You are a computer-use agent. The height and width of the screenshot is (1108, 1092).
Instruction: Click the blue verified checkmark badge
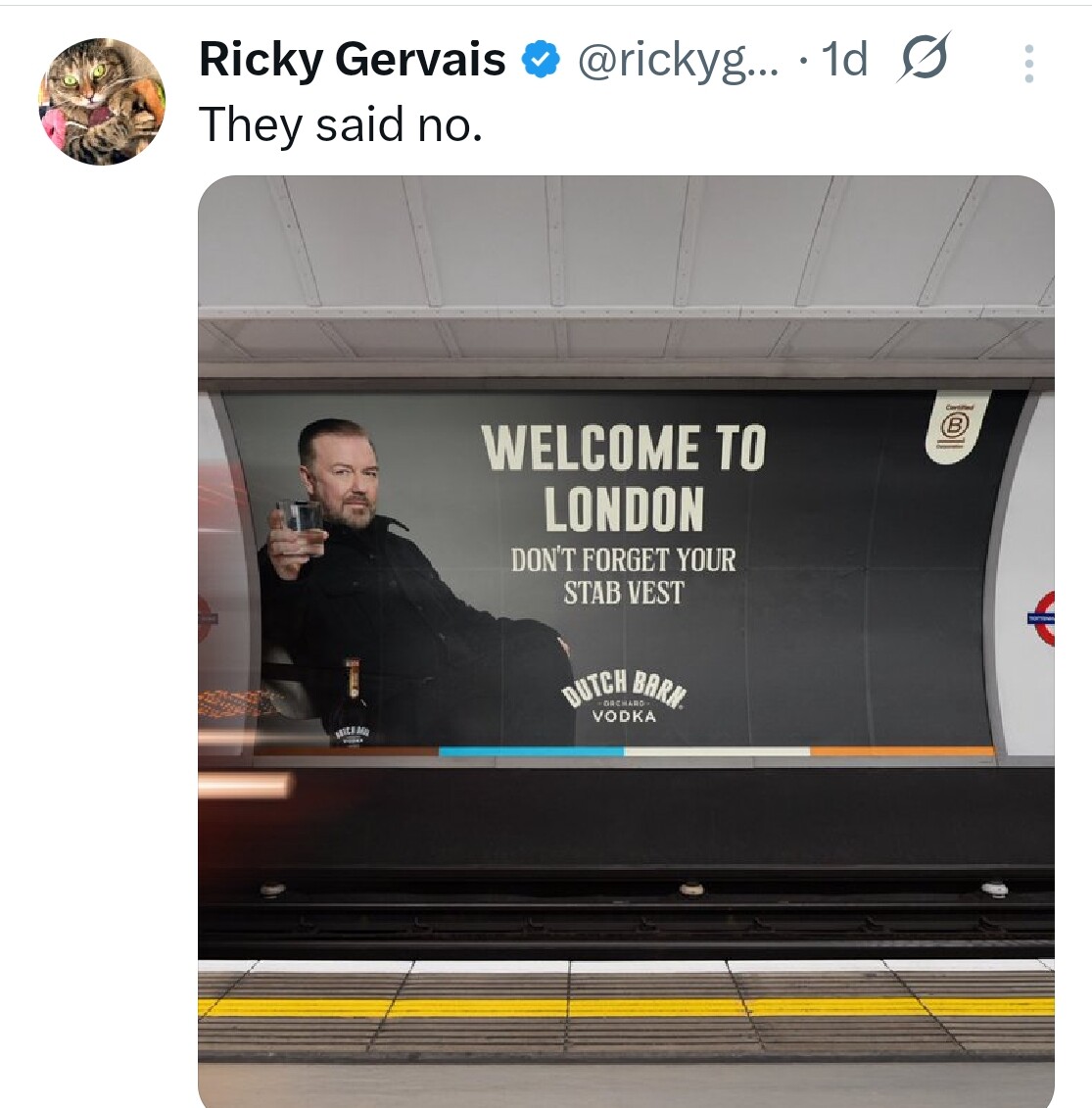pos(541,60)
